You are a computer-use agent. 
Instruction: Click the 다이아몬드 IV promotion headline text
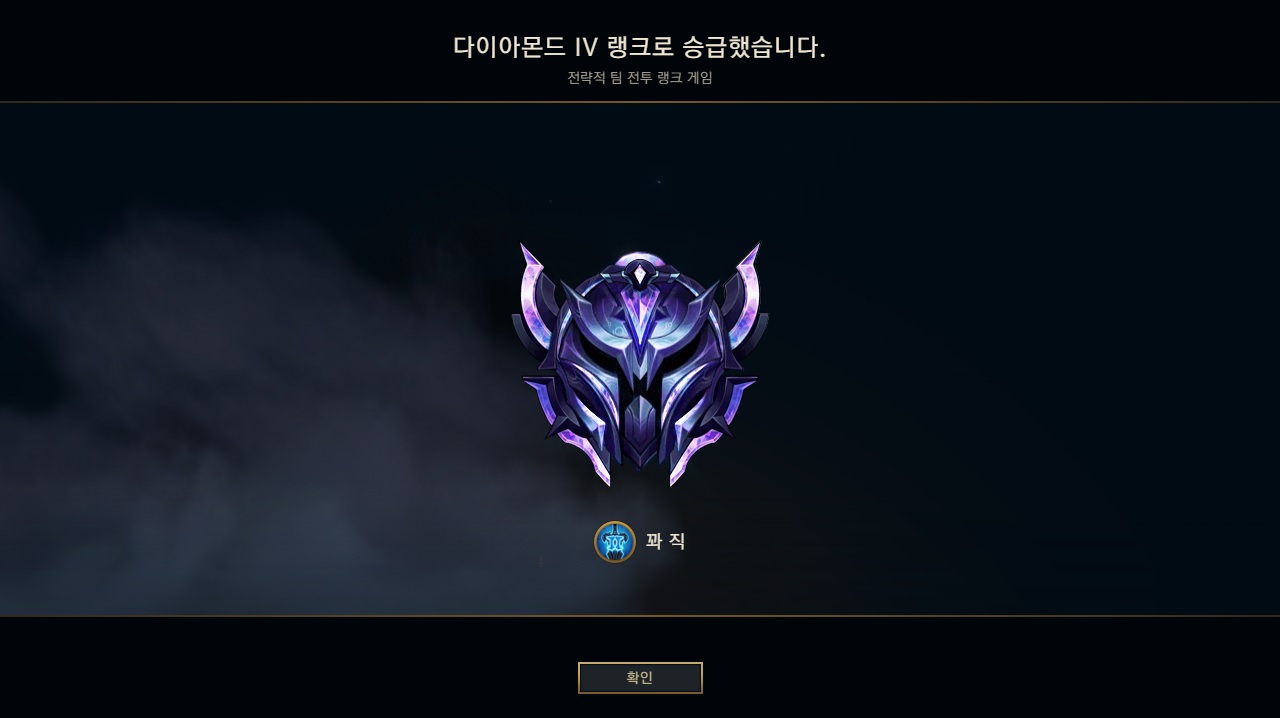(x=640, y=47)
